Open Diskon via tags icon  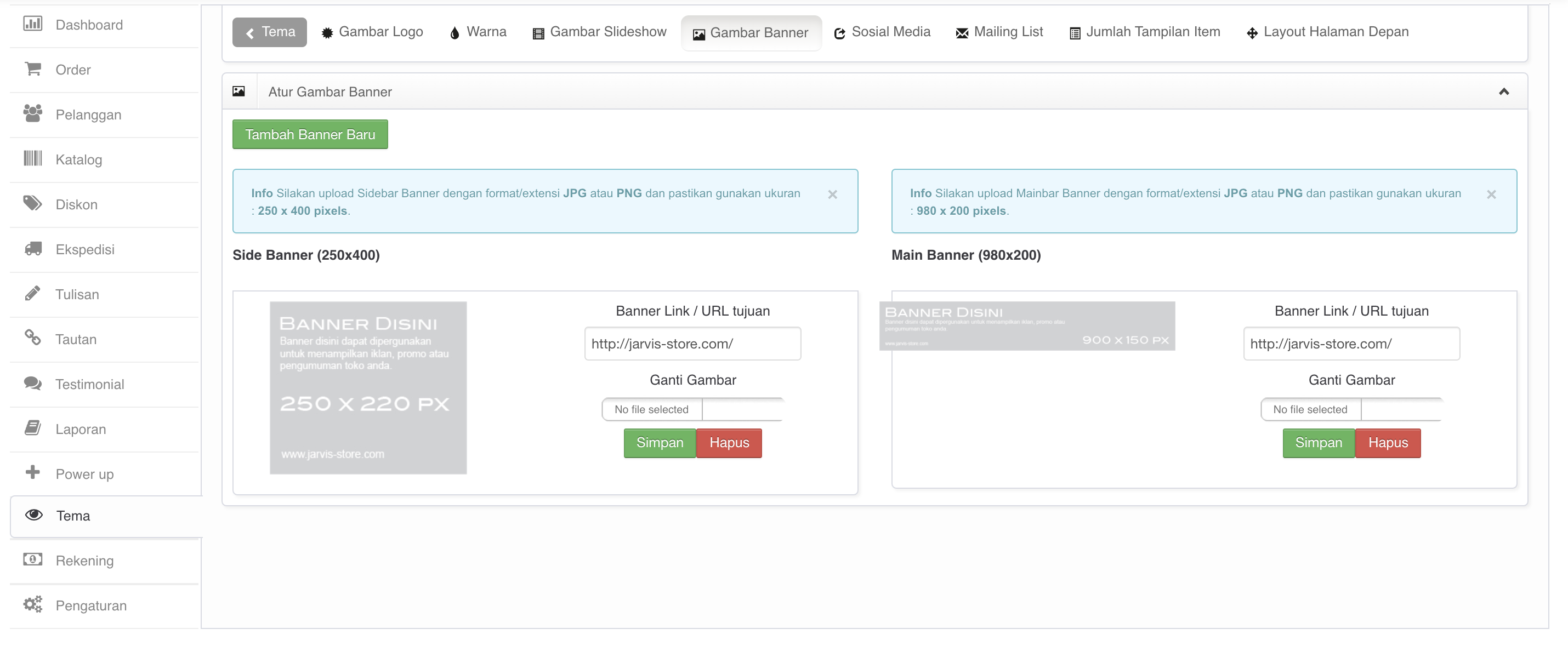[x=32, y=204]
